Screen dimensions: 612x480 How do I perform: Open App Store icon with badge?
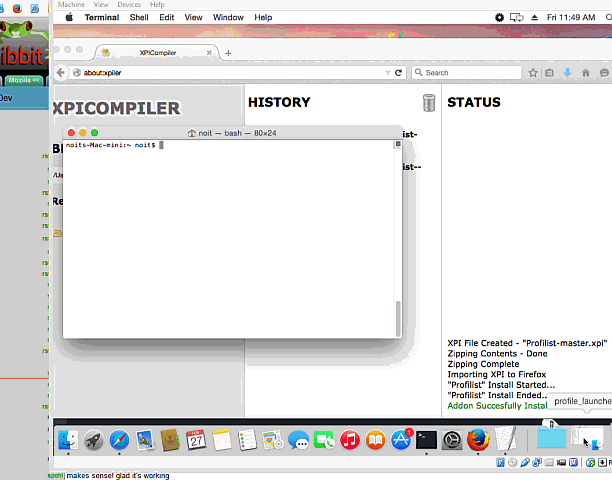click(401, 440)
